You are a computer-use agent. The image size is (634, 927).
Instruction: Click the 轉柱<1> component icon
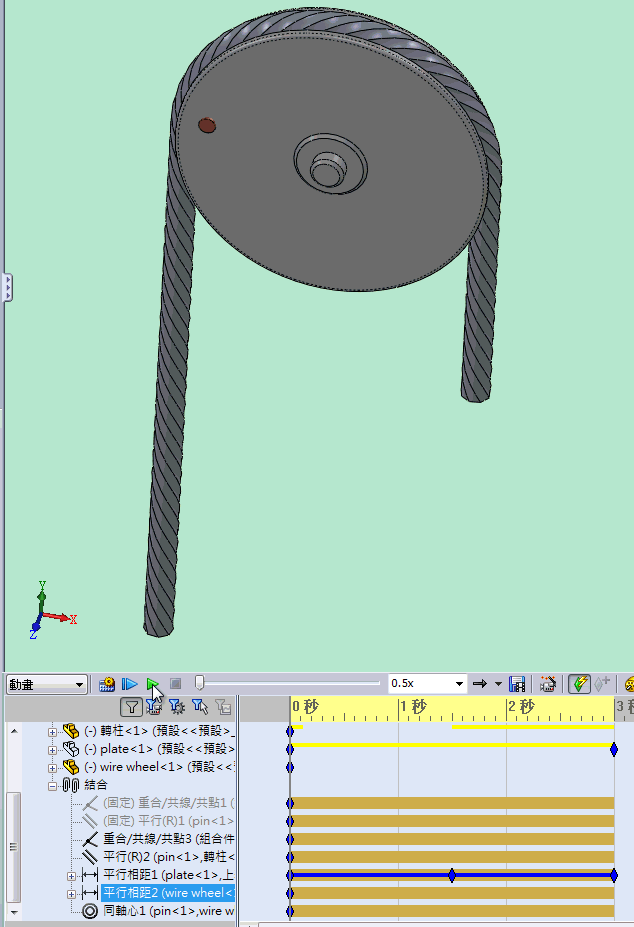71,731
